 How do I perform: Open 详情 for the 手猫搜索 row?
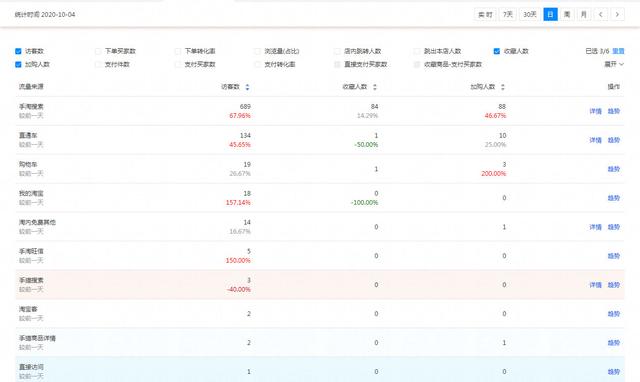(596, 285)
